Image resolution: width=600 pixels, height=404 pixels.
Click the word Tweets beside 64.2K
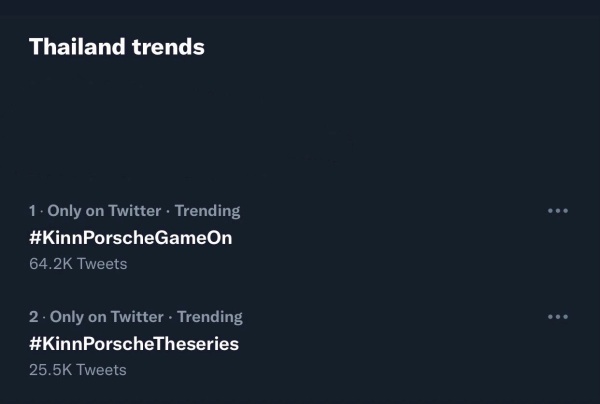[102, 264]
